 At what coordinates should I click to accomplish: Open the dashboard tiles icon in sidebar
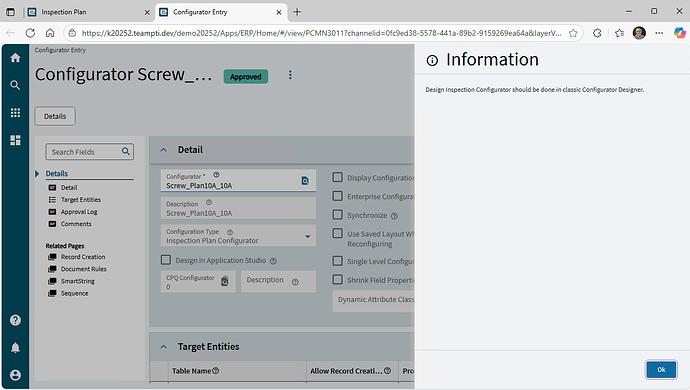click(x=15, y=140)
